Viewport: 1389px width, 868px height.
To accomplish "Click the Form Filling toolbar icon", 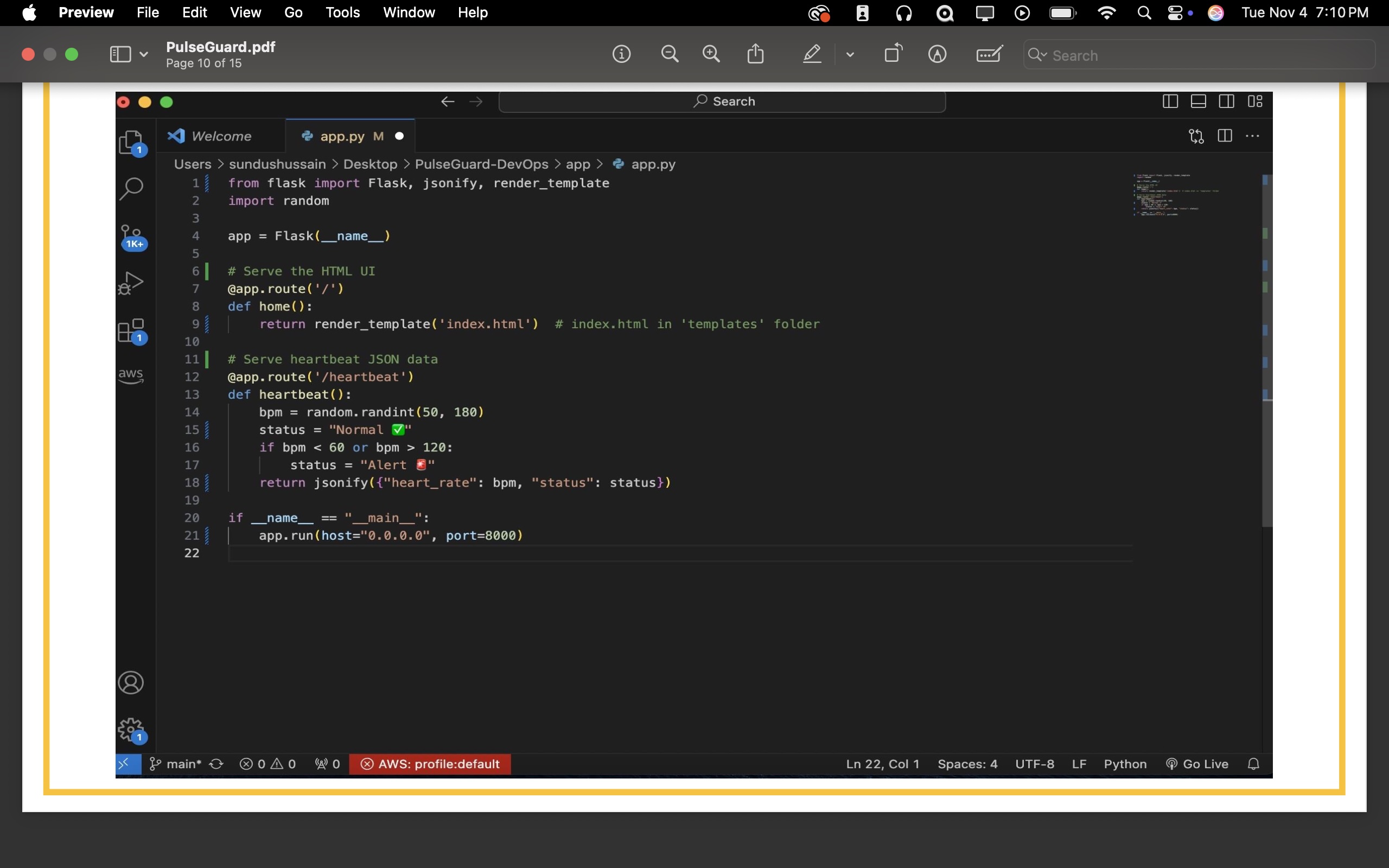I will pos(990,55).
